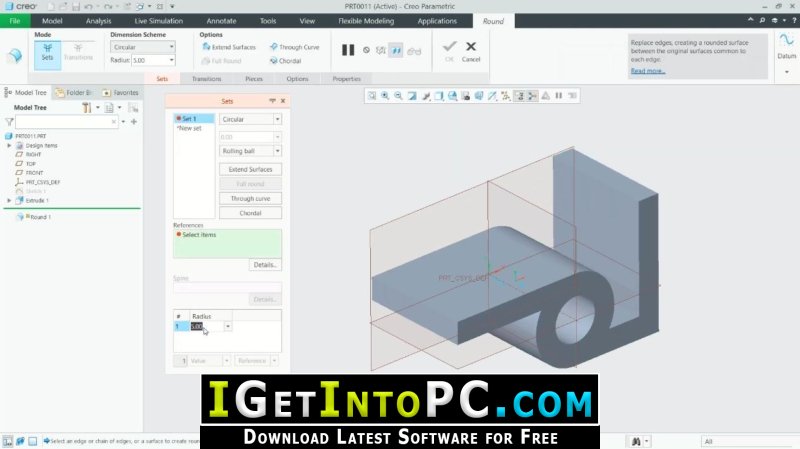Image resolution: width=800 pixels, height=449 pixels.
Task: Switch to Transitions dashboard tab
Action: point(207,79)
